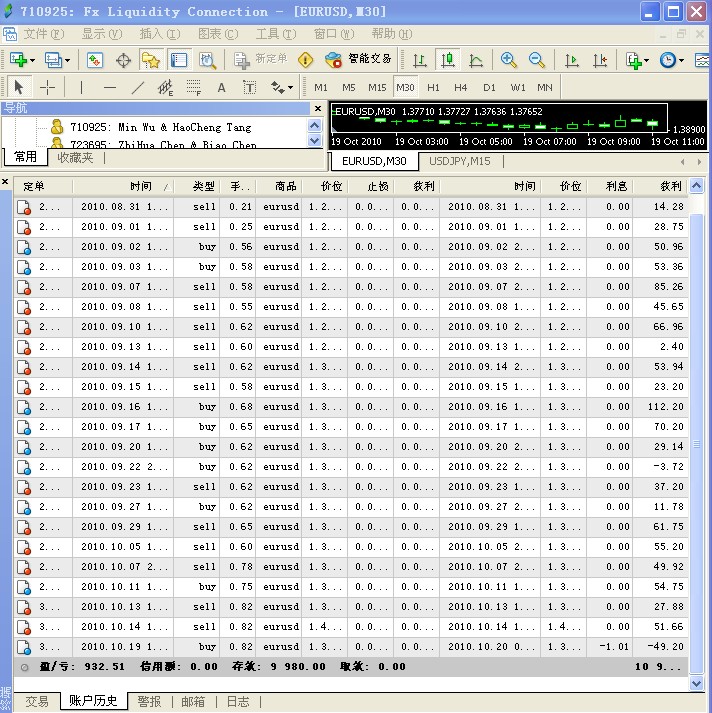Screen dimensions: 712x713
Task: Close the navigator panel
Action: pos(318,108)
